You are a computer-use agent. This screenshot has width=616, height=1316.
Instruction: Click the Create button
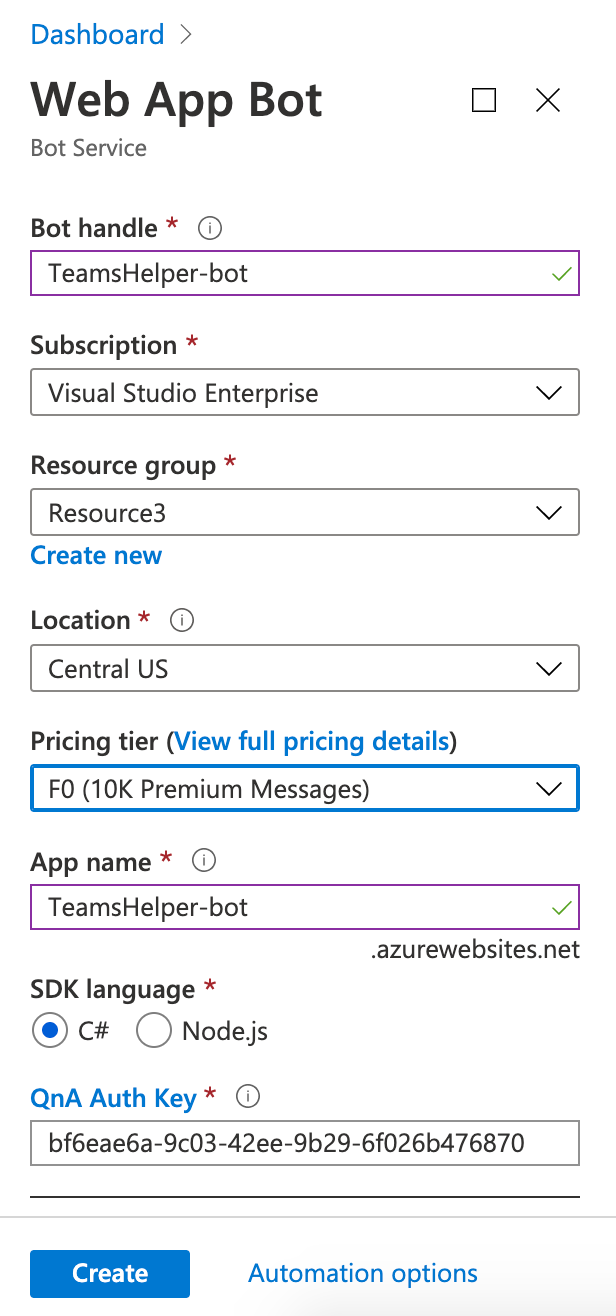click(110, 1273)
